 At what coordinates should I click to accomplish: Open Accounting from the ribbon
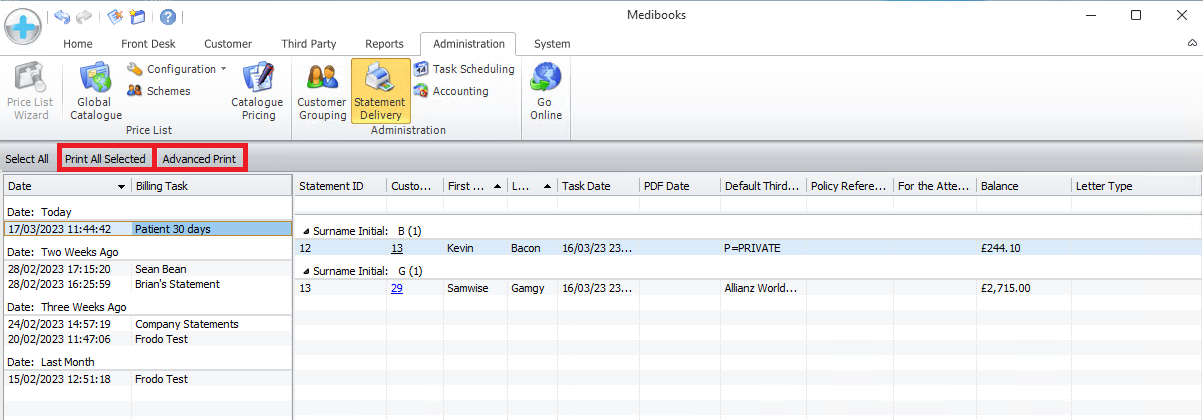(x=451, y=91)
